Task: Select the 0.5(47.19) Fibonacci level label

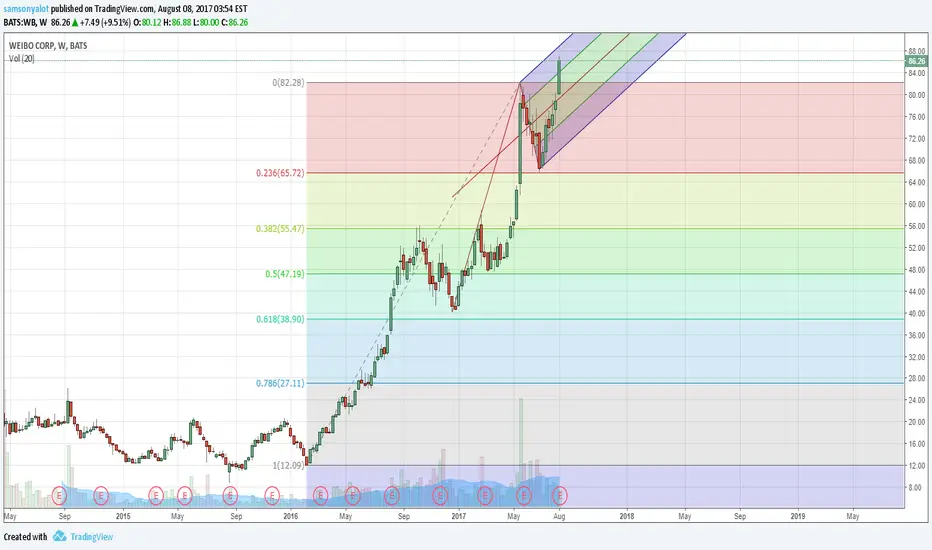Action: (x=285, y=274)
